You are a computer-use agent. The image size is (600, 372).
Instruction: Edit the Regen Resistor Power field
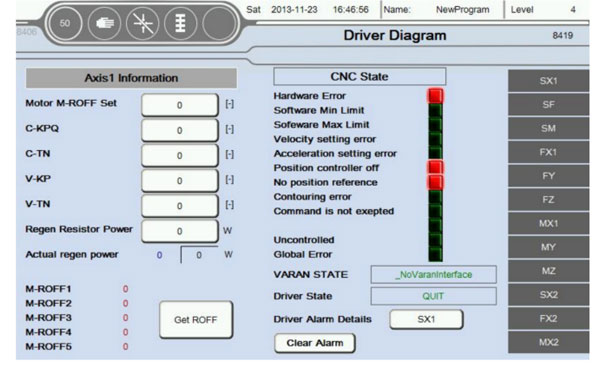[x=180, y=231]
